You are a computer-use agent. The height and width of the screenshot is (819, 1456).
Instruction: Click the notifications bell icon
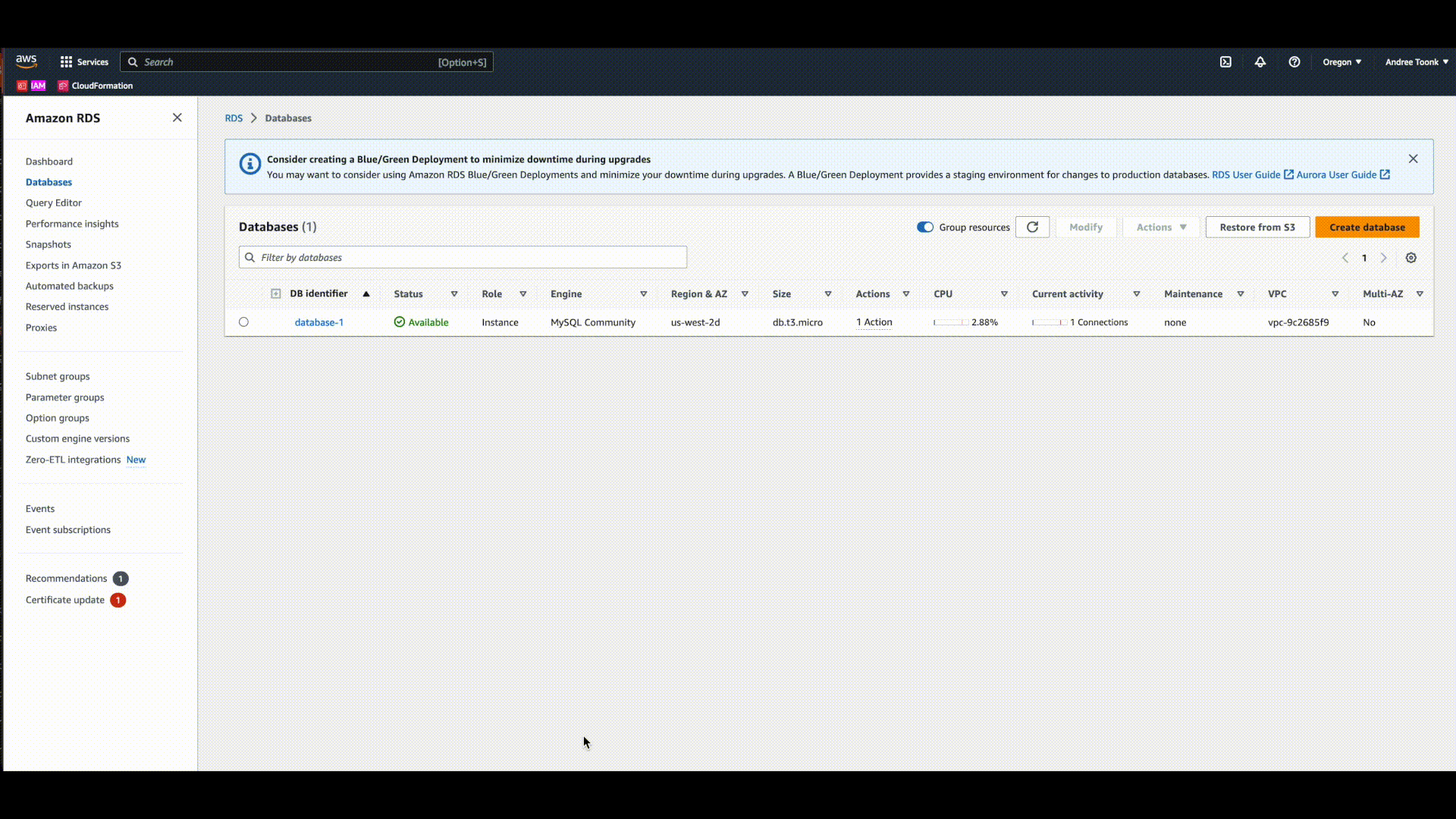[x=1259, y=61]
